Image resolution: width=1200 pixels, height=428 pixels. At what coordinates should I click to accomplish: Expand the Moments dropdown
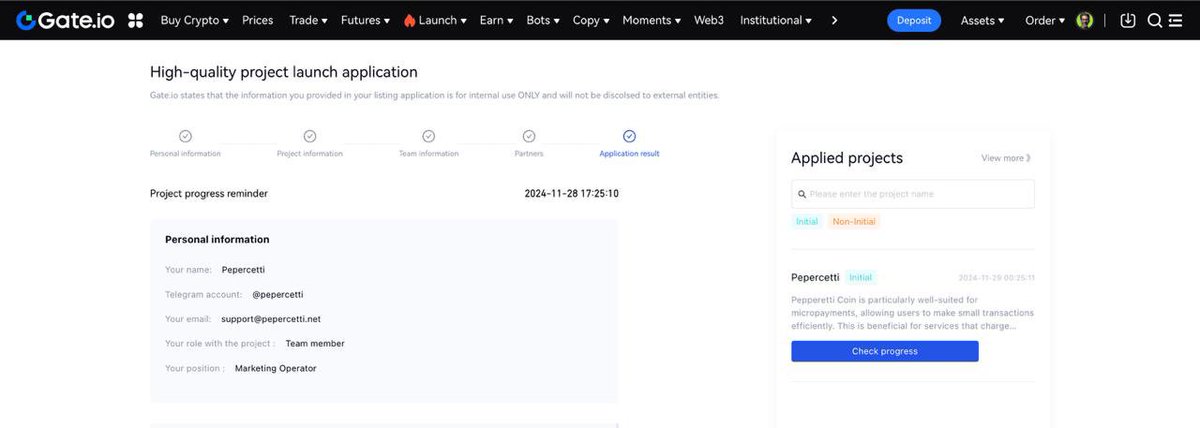651,20
